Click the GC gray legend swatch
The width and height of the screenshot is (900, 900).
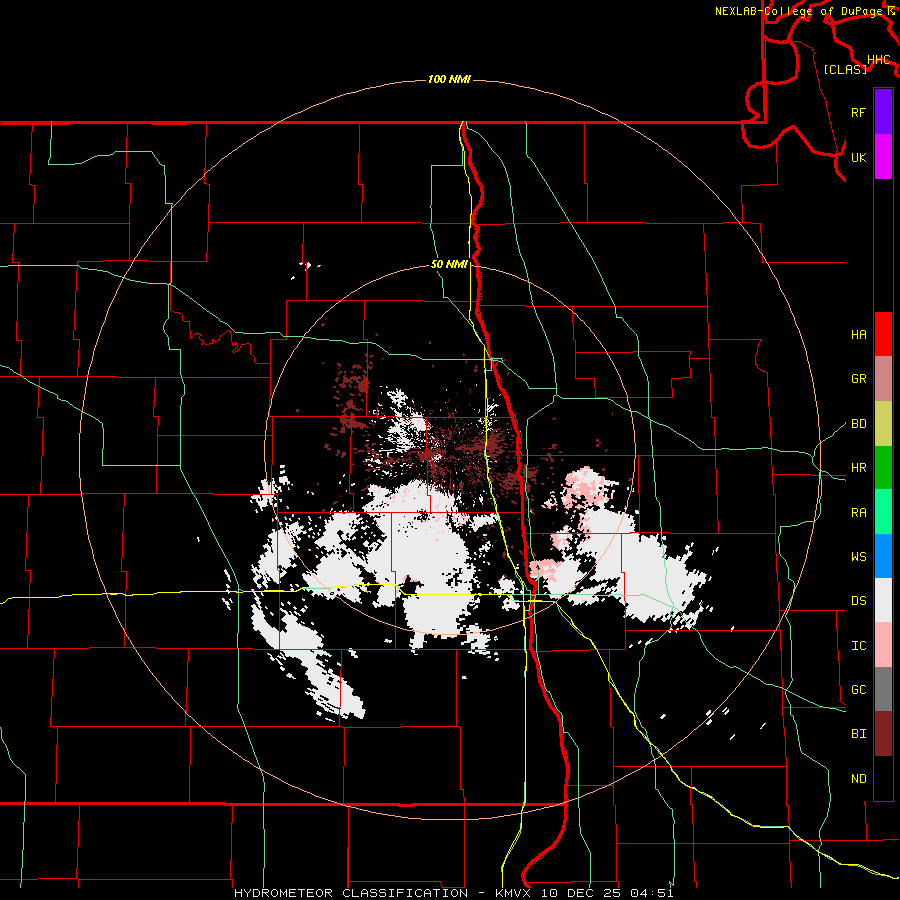point(883,689)
